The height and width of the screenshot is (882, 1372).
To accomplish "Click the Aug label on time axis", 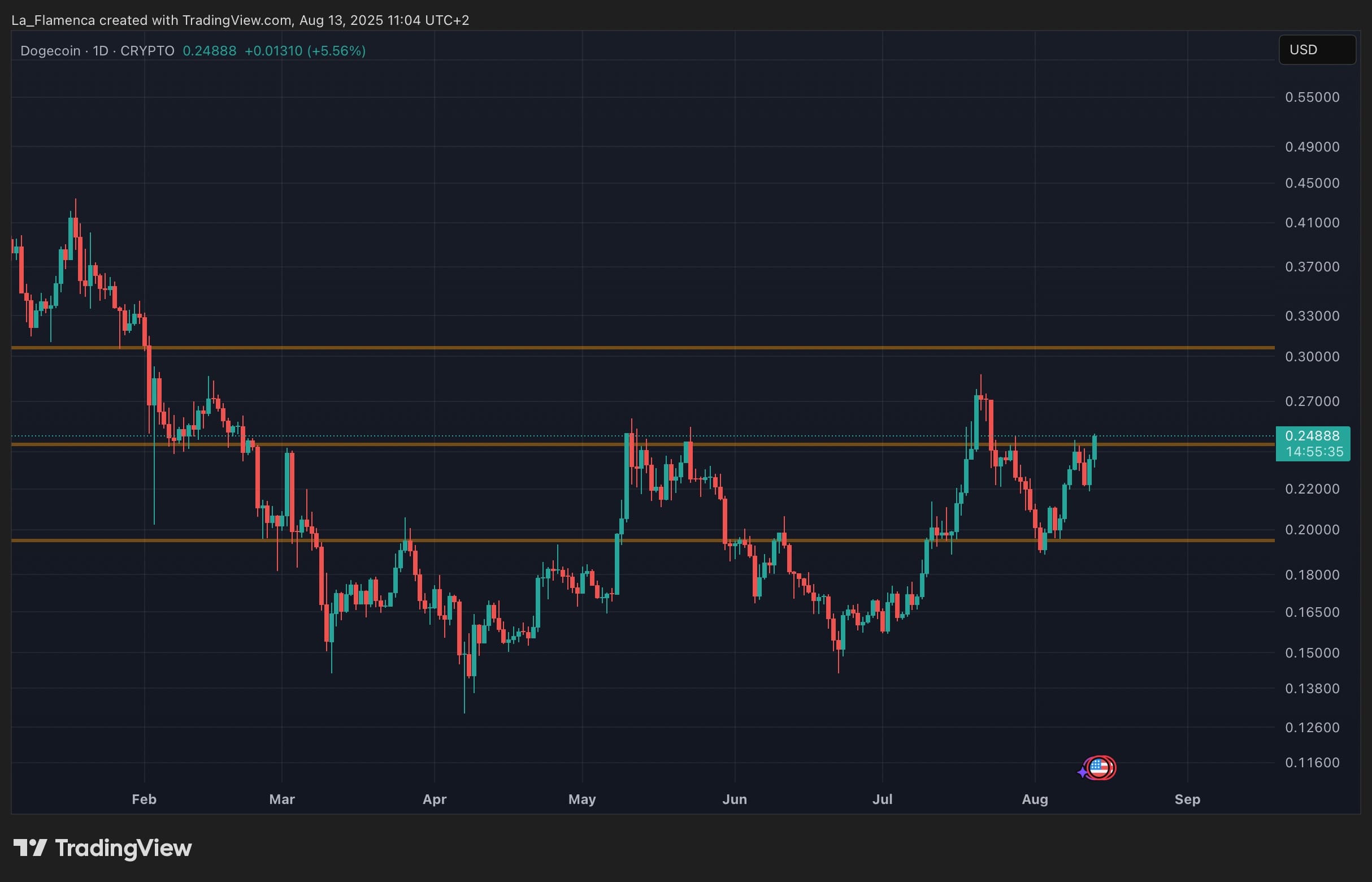I will coord(1035,799).
